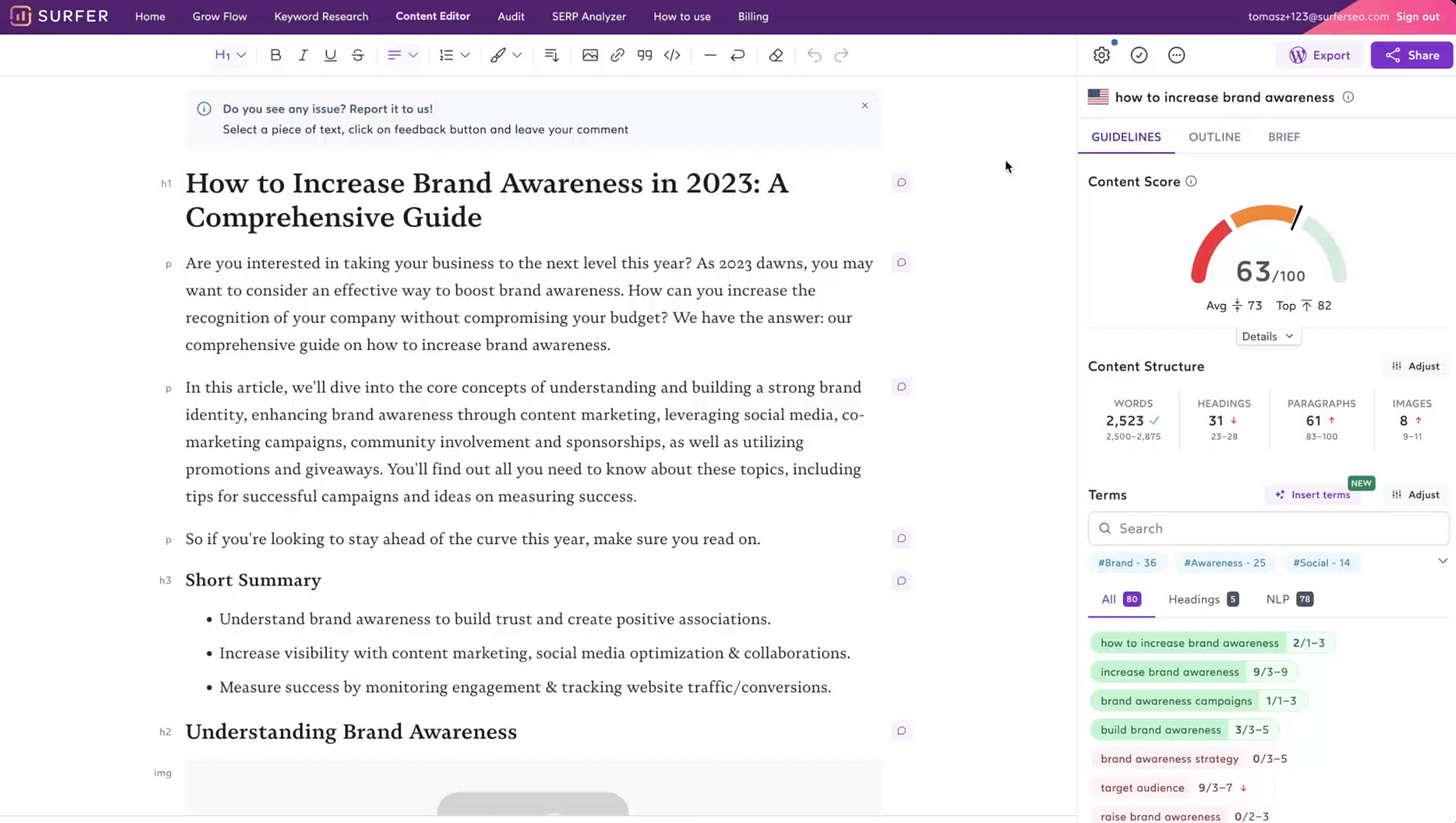This screenshot has width=1456, height=823.
Task: Toggle the #Social - 14 term filter
Action: [x=1321, y=562]
